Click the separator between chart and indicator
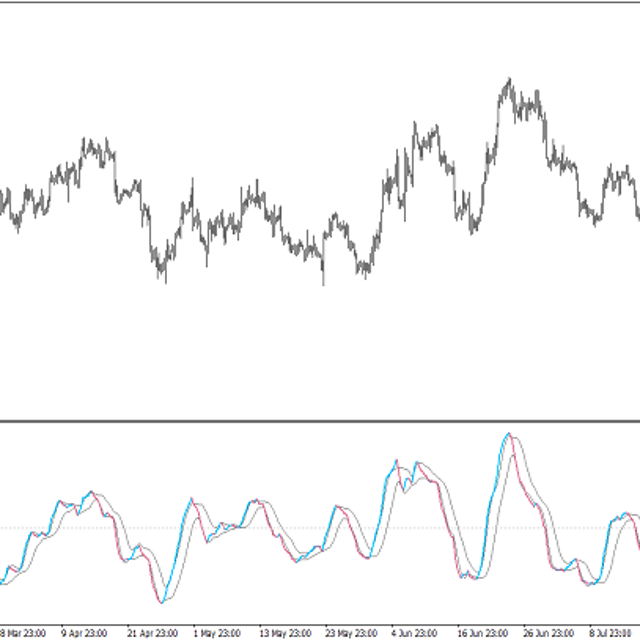The width and height of the screenshot is (640, 640). point(320,421)
